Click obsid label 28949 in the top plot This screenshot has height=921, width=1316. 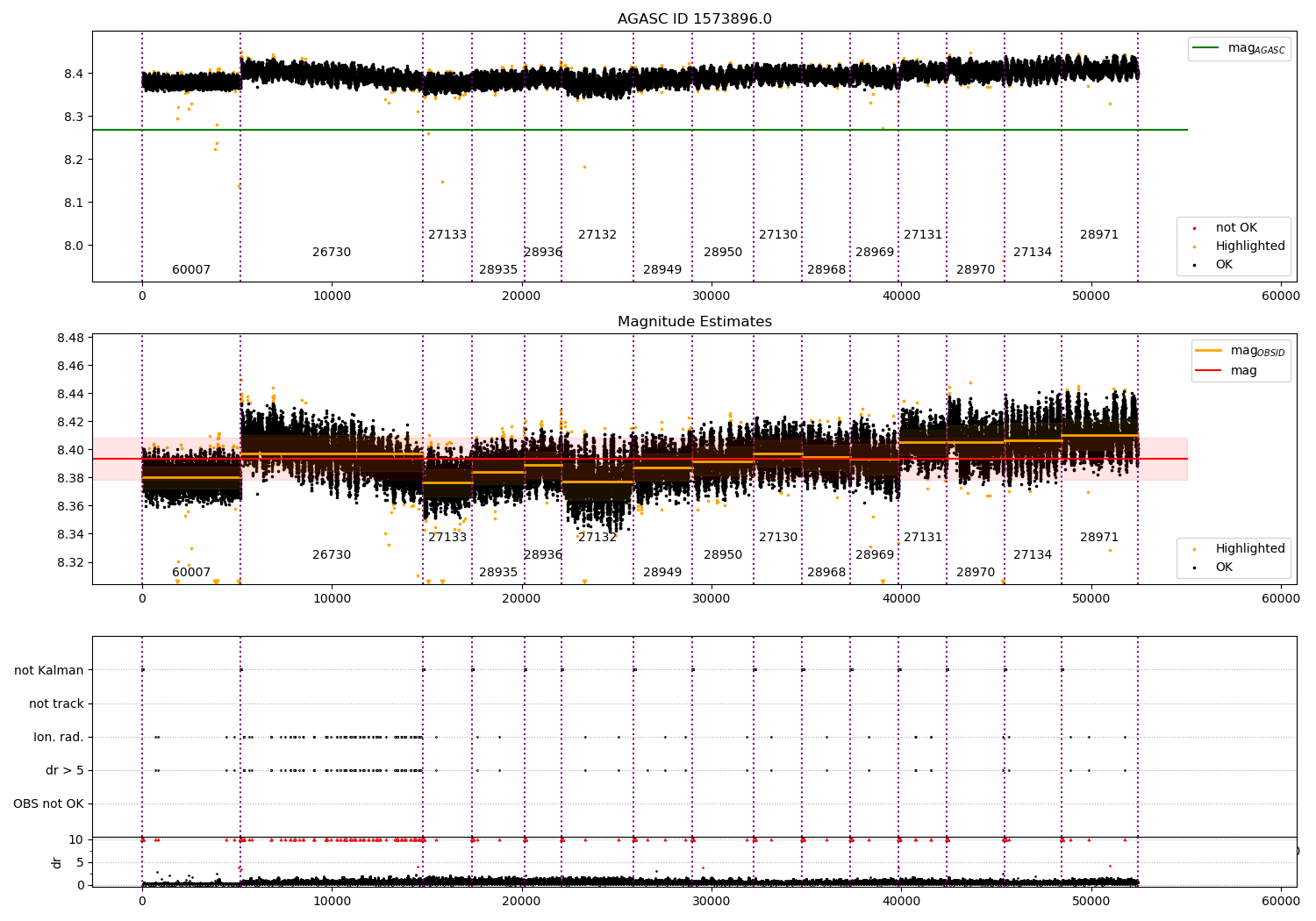click(x=662, y=270)
